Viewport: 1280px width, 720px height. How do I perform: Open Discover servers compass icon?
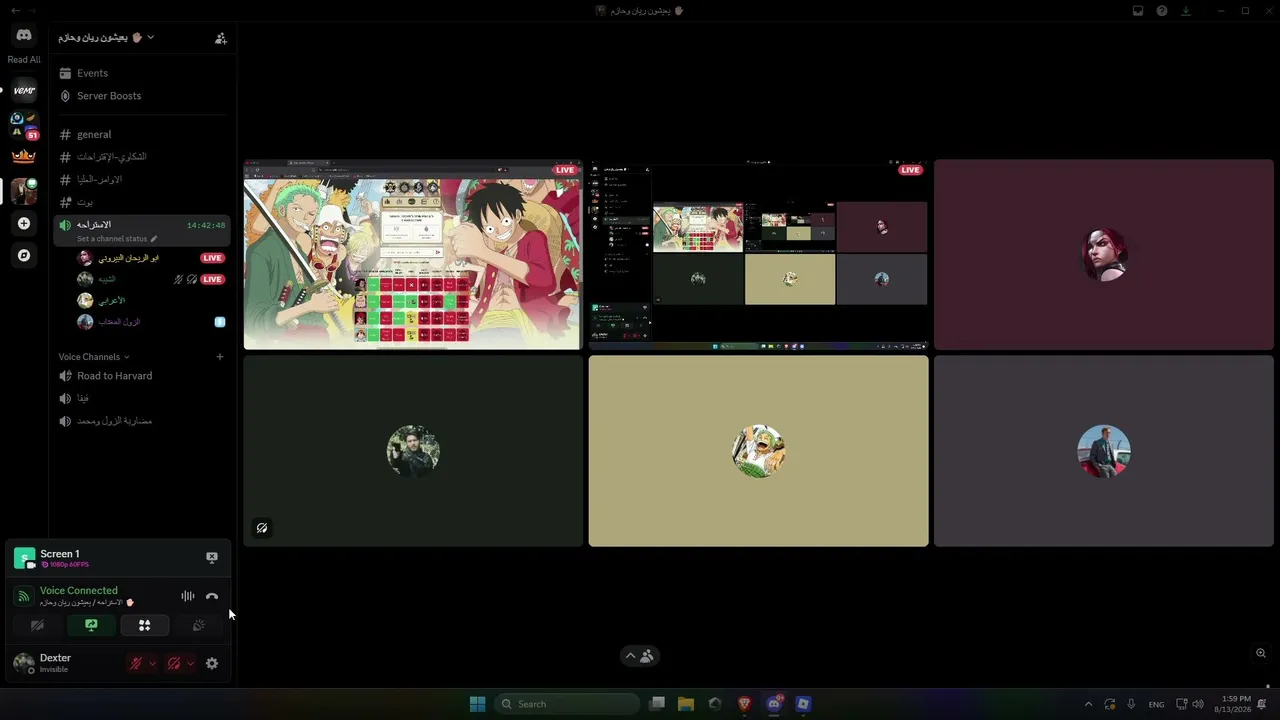tap(24, 255)
